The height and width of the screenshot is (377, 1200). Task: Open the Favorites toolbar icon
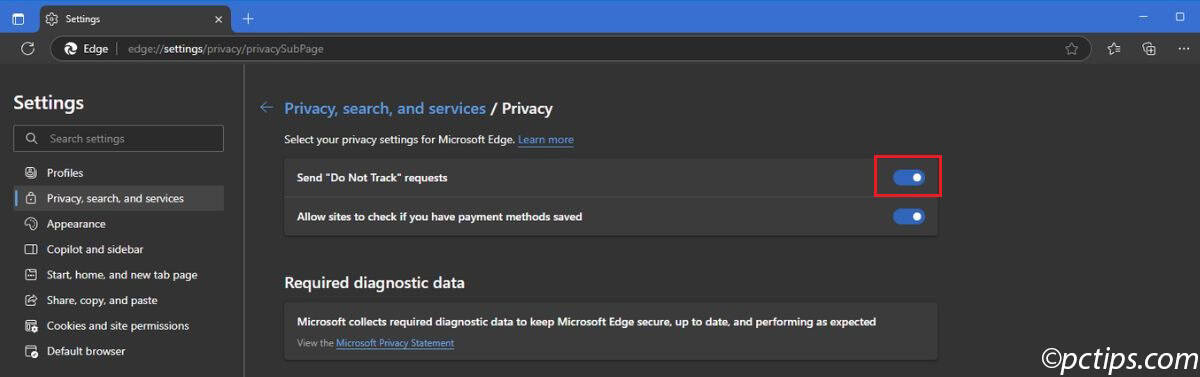click(x=1114, y=48)
